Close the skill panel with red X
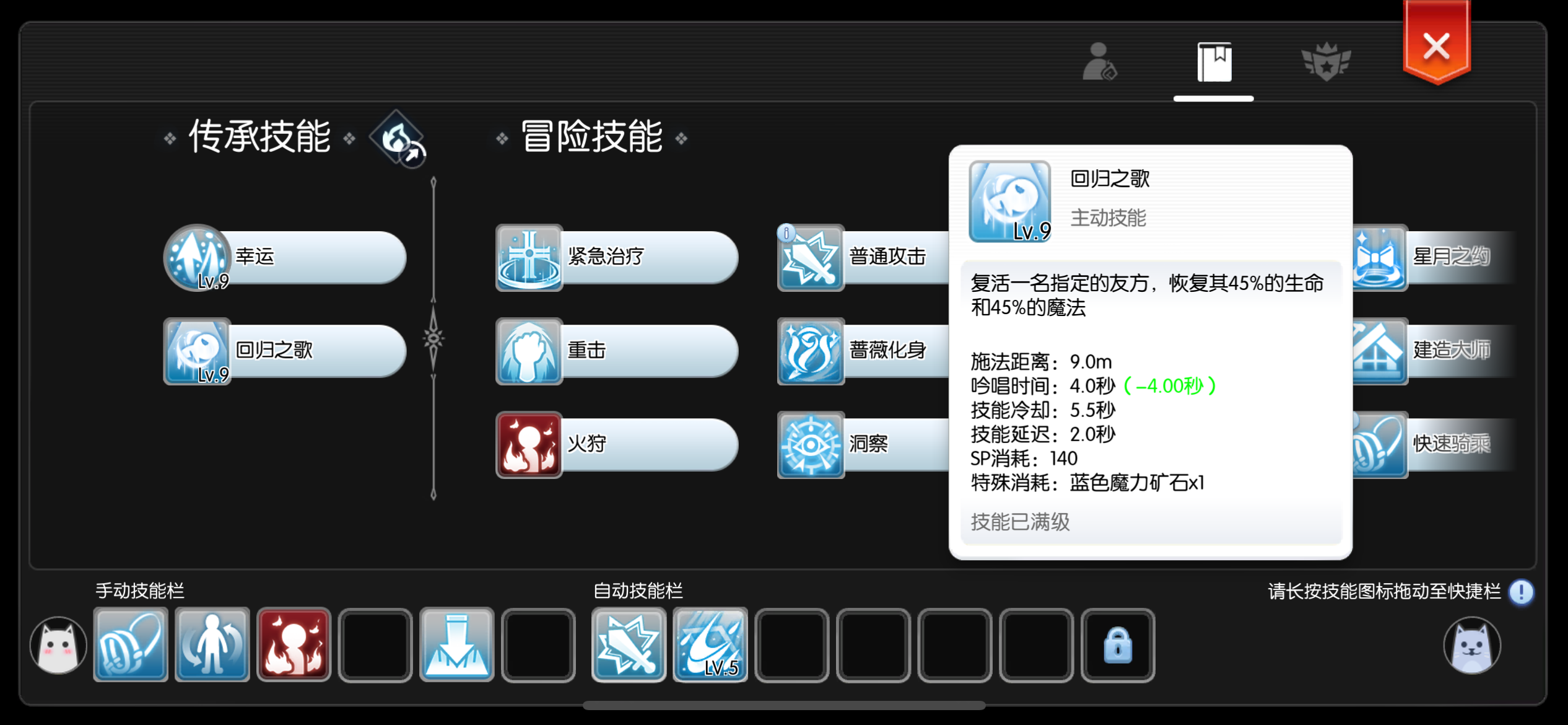1568x725 pixels. pos(1436,45)
